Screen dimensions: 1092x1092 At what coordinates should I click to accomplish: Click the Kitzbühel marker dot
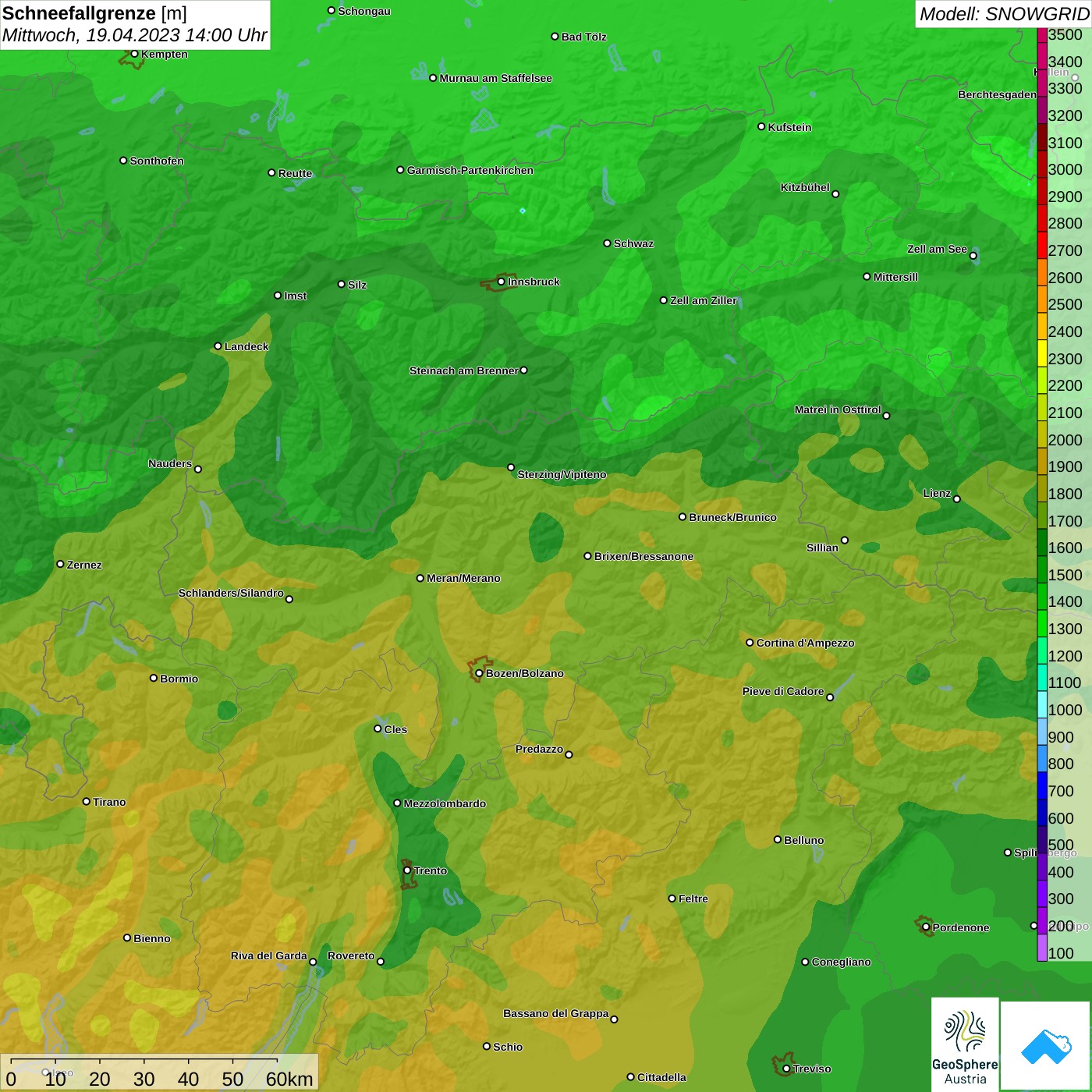(x=835, y=193)
